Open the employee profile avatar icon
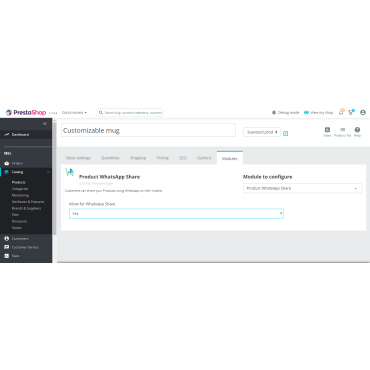This screenshot has height=370, width=370. (x=363, y=112)
